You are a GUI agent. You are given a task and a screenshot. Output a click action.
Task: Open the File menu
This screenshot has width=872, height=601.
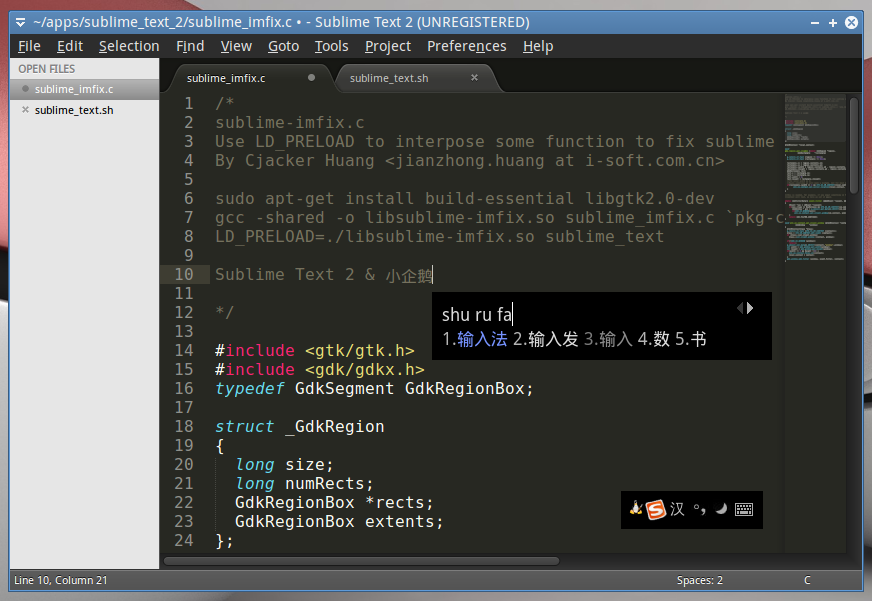pos(29,46)
